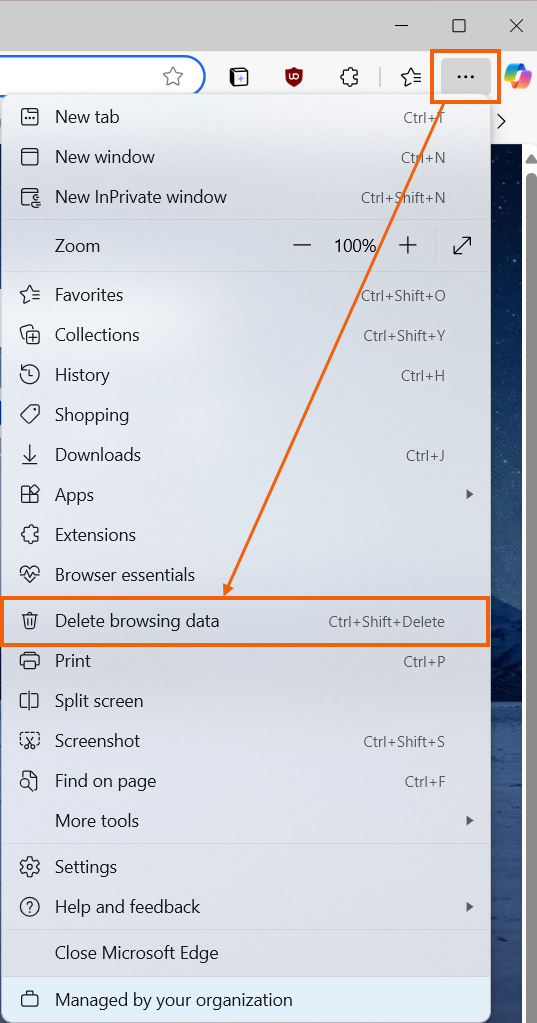
Task: Click the page's vertical scrollbar up arrow
Action: [530, 159]
